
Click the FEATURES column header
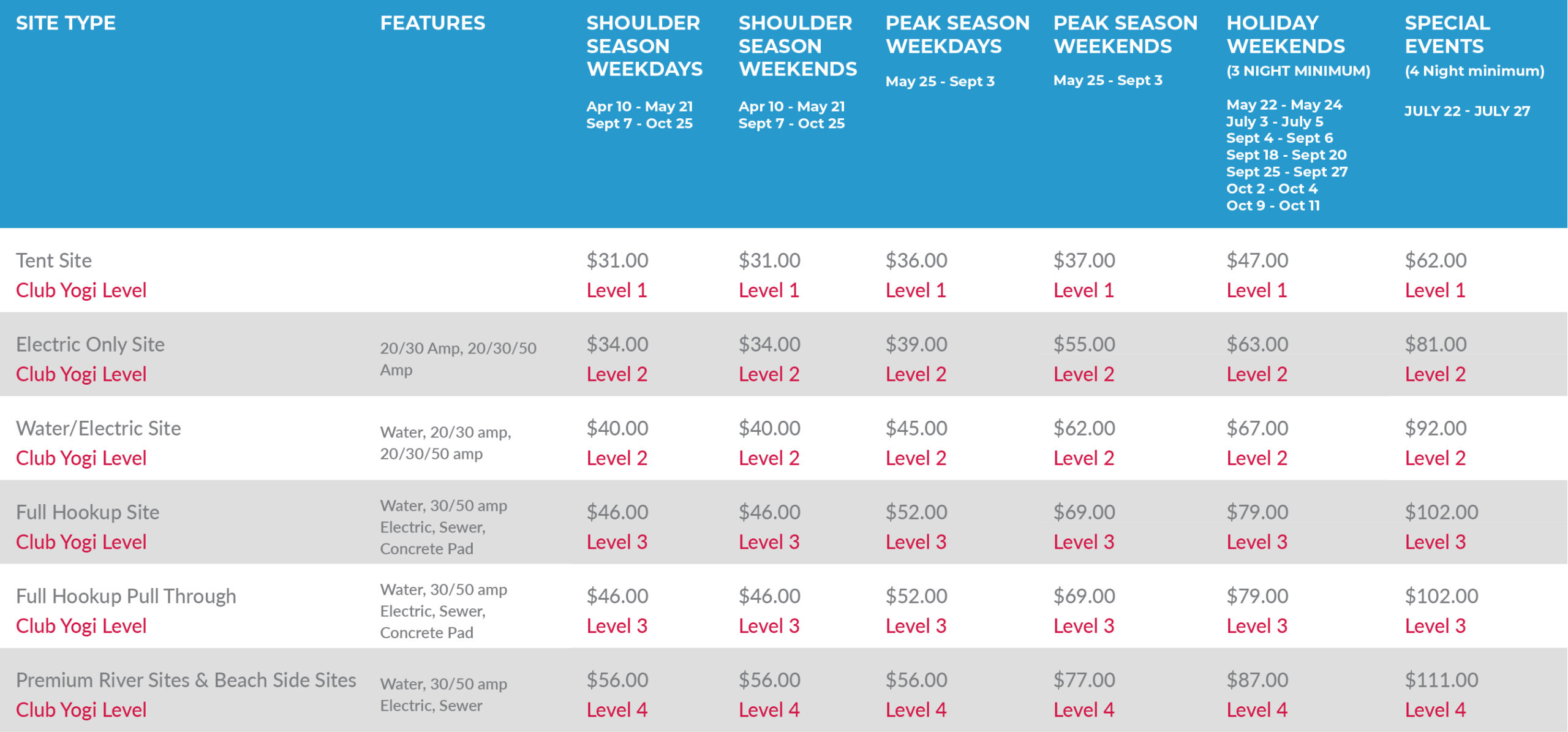432,23
